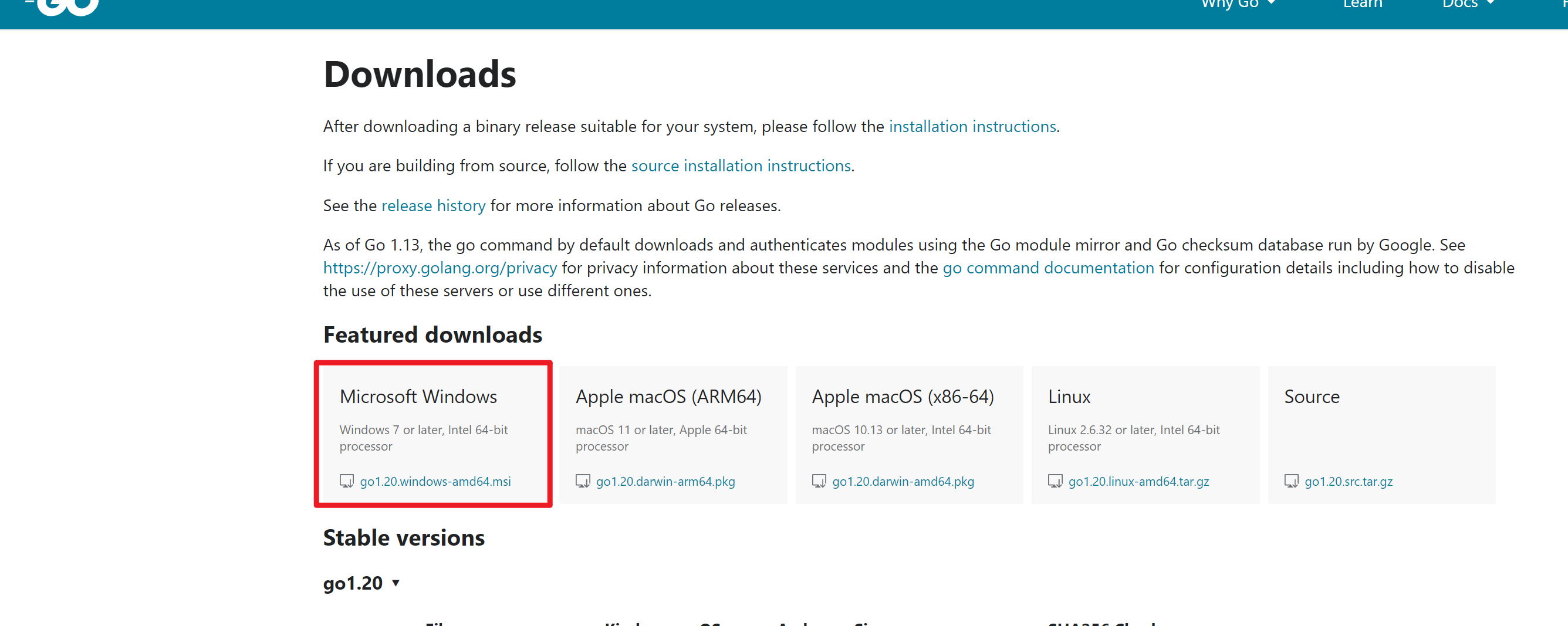Download go1.20.darwin-amd64.pkg
Viewport: 1568px width, 626px height.
click(903, 481)
